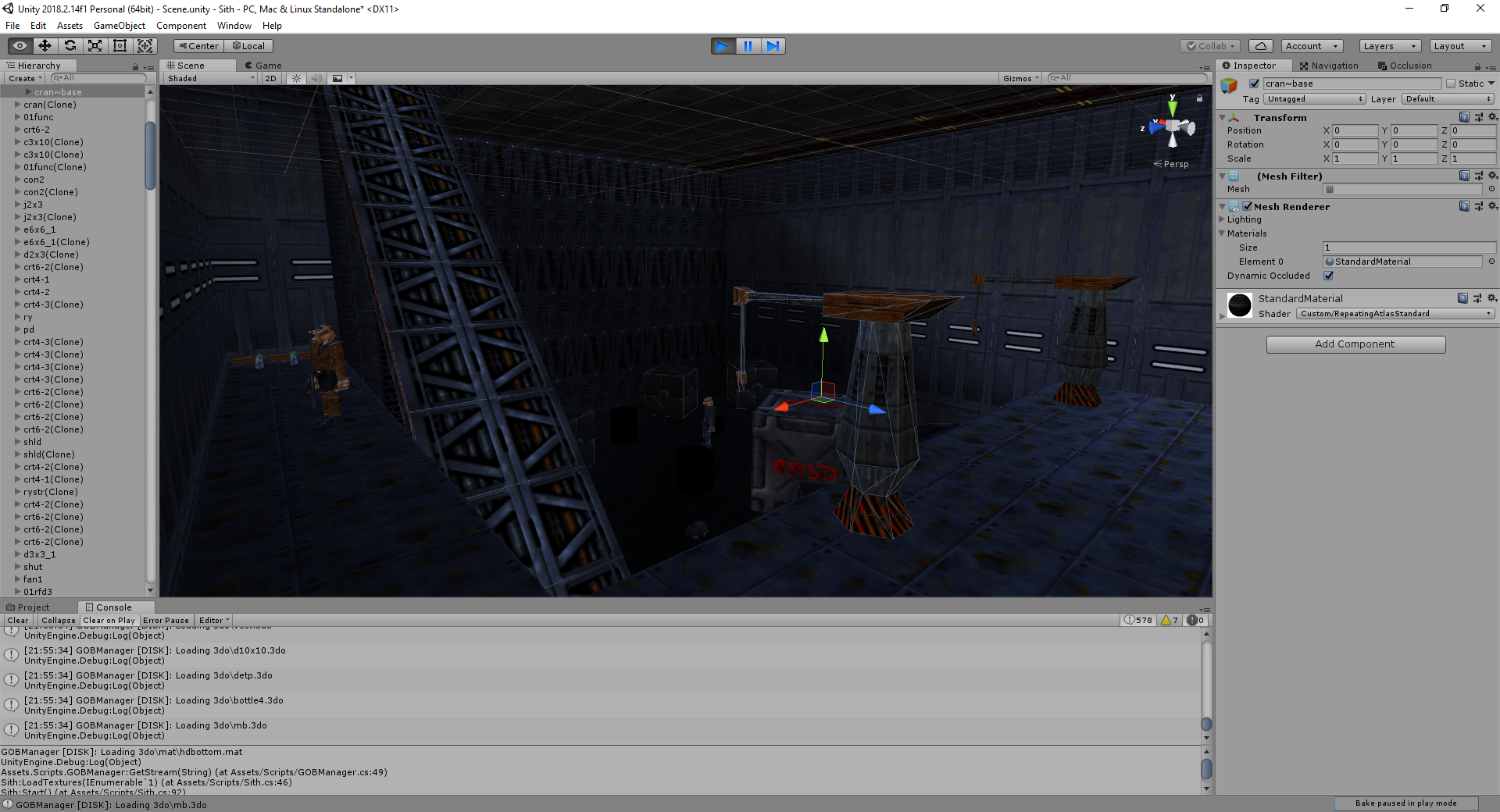
Task: Open the cloud Services button
Action: [x=1261, y=46]
